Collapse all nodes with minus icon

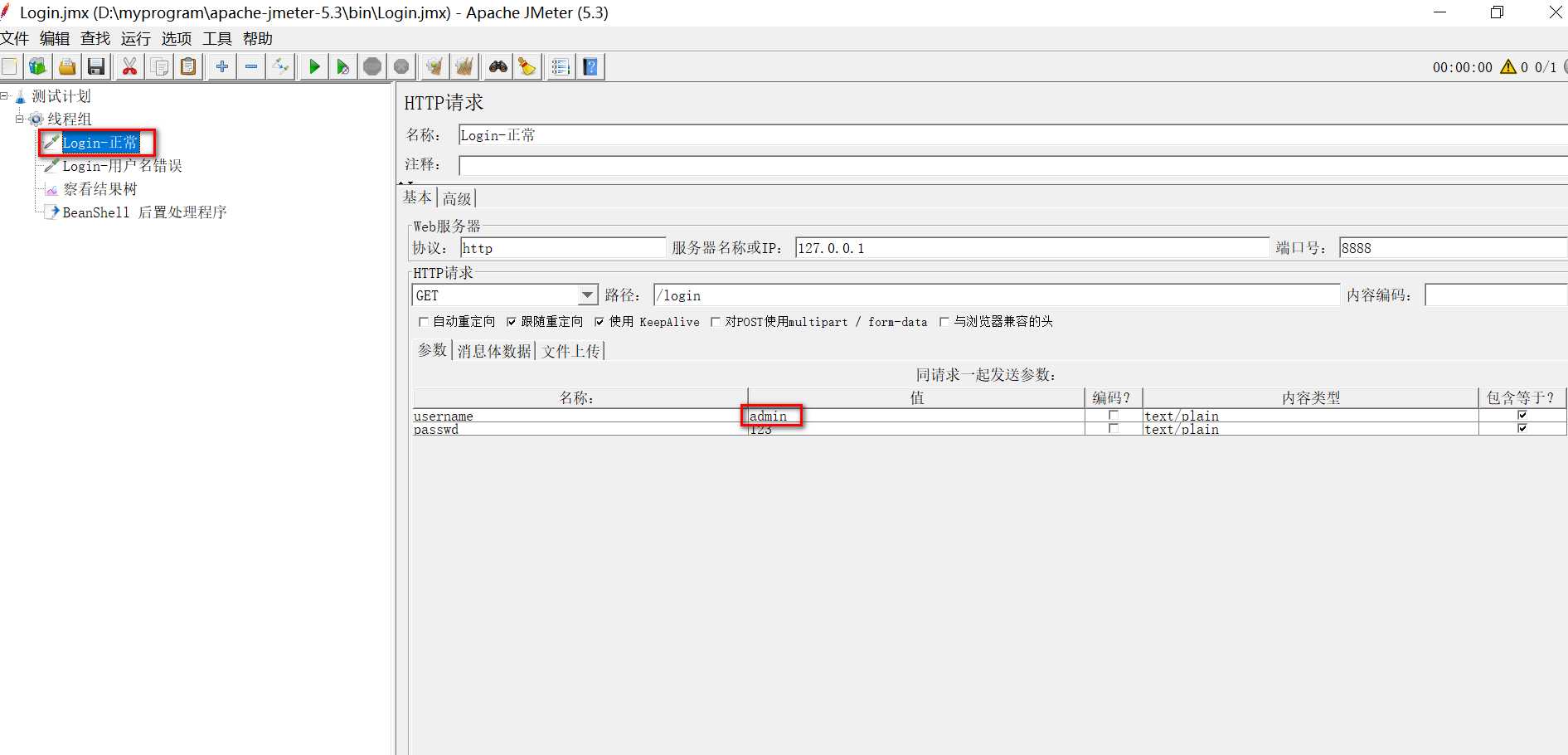pyautogui.click(x=251, y=66)
